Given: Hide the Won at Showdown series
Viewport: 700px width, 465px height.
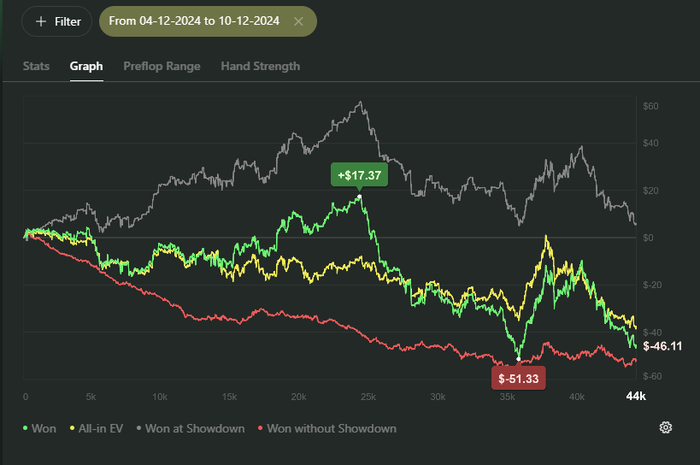Looking at the screenshot, I should click(198, 428).
